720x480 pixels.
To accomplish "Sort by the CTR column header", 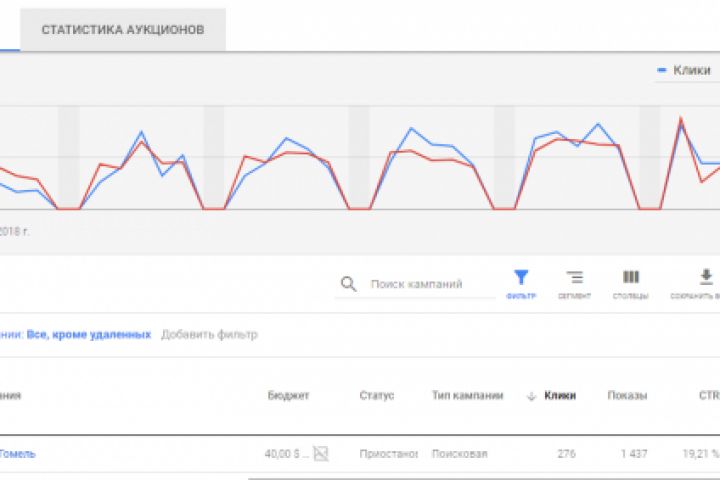I will click(709, 395).
